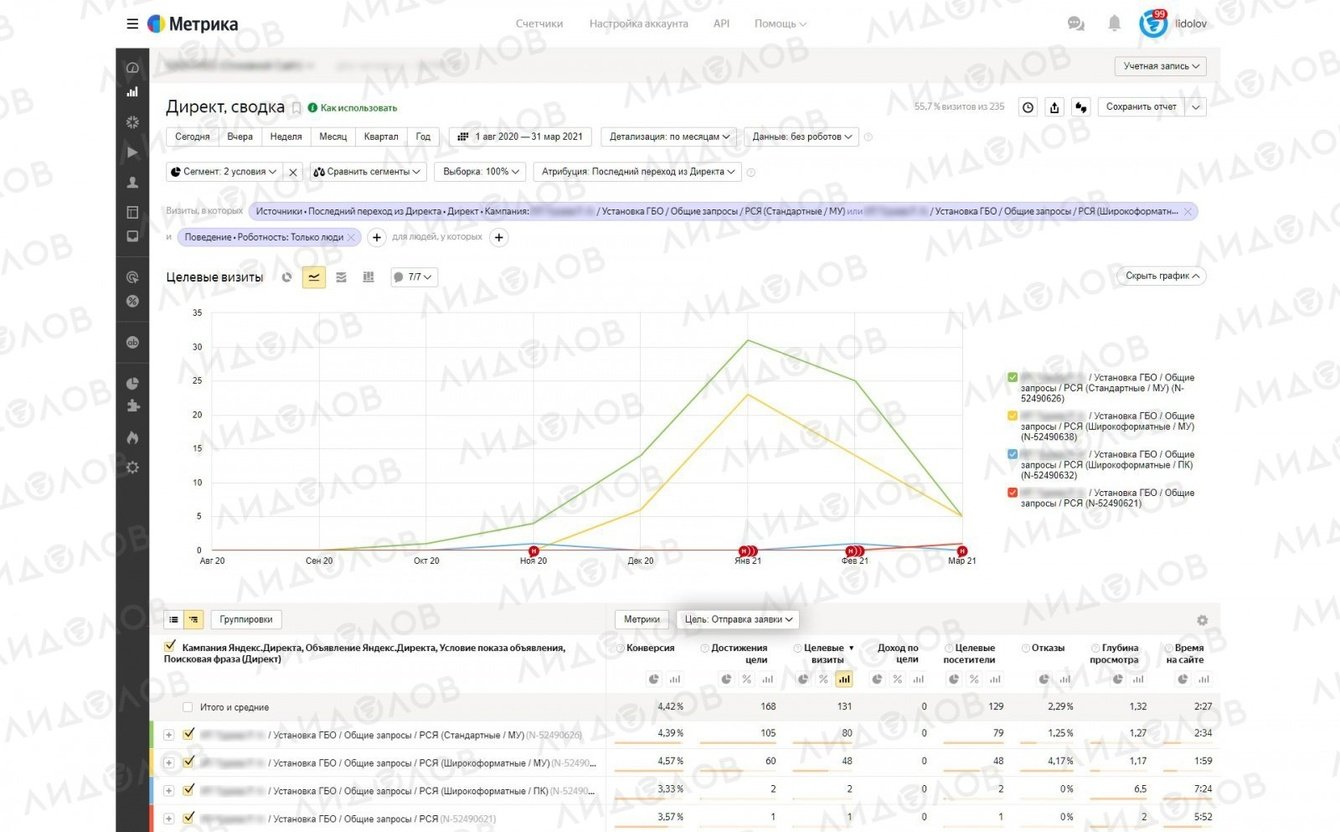Image resolution: width=1340 pixels, height=832 pixels.
Task: Open the visitors person icon in sidebar
Action: pos(132,183)
